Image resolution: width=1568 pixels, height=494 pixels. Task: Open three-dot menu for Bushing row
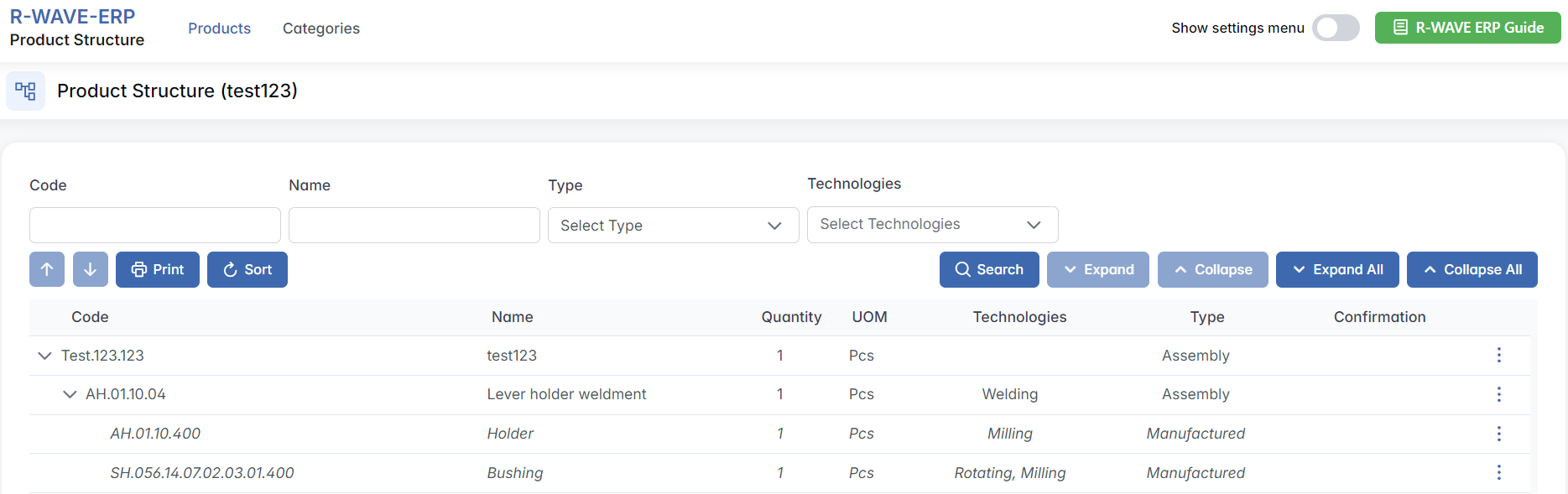[x=1498, y=473]
